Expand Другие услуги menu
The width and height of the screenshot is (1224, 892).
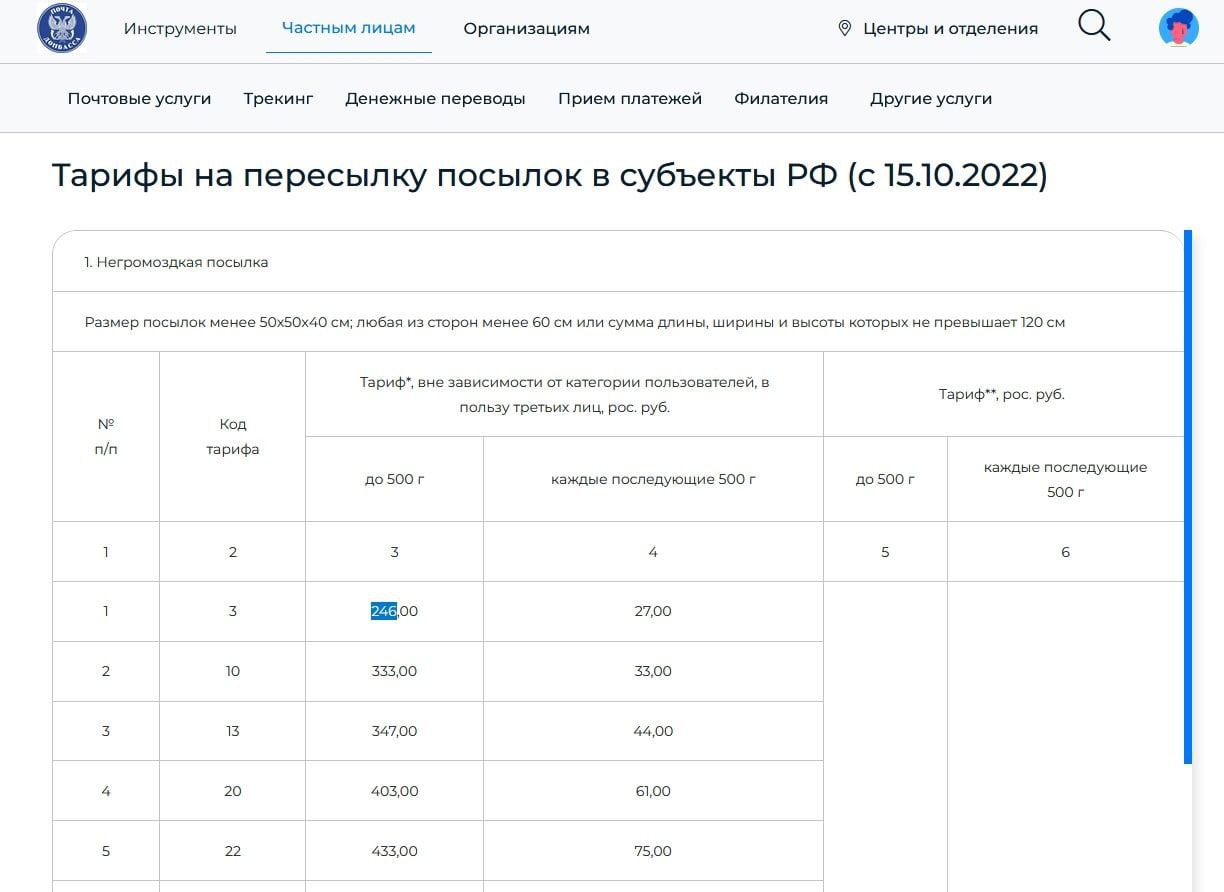coord(930,99)
